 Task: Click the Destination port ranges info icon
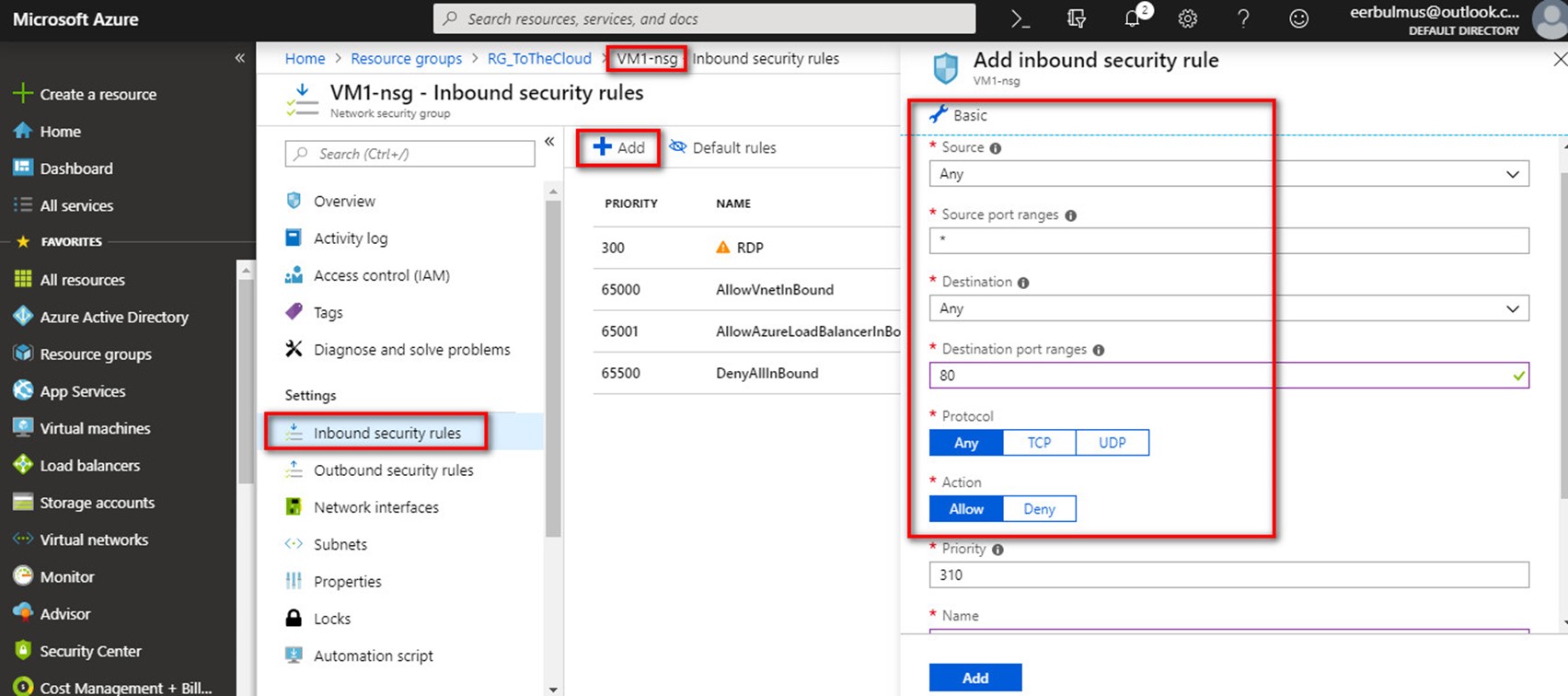[1099, 350]
